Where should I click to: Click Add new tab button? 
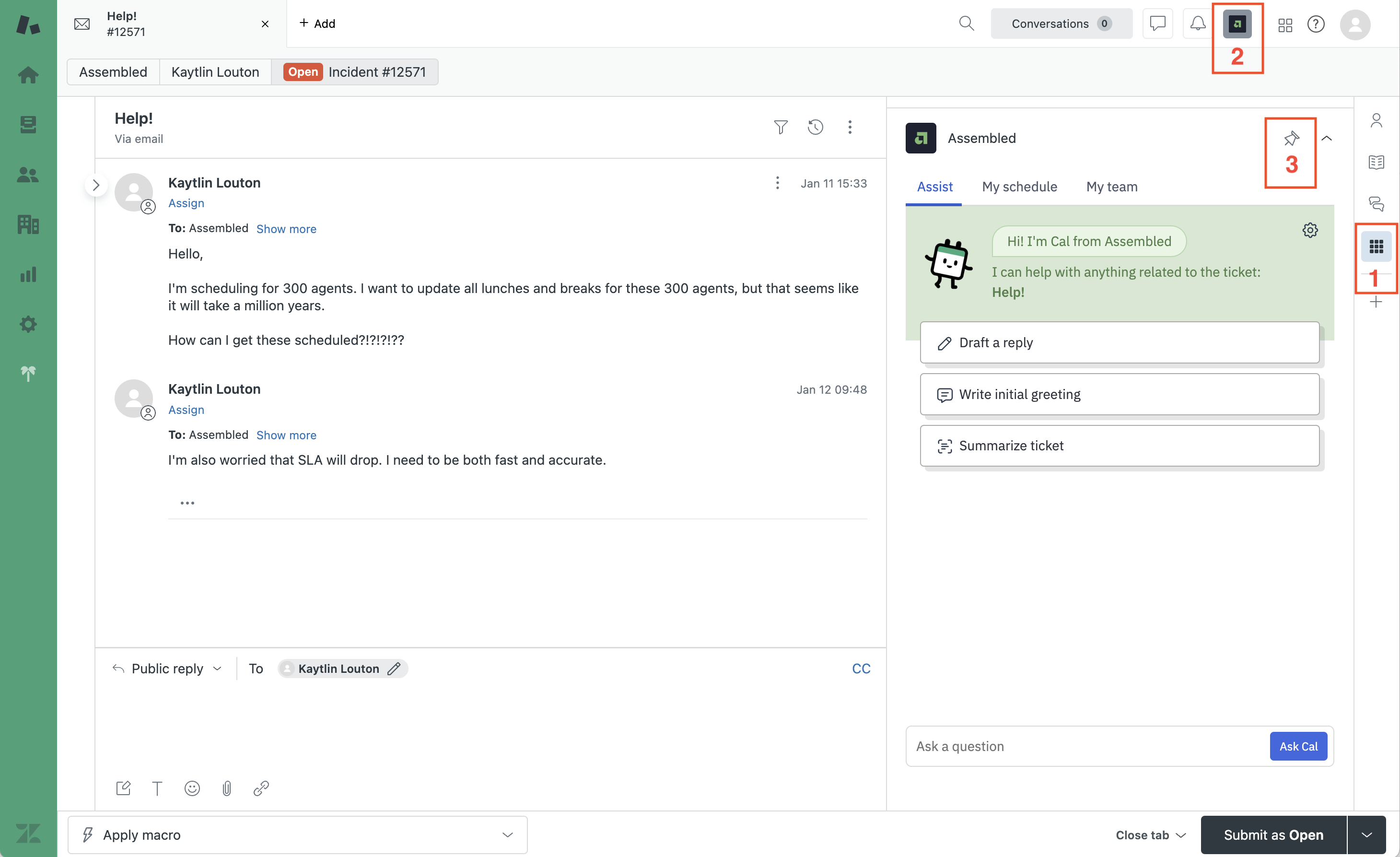pyautogui.click(x=317, y=23)
